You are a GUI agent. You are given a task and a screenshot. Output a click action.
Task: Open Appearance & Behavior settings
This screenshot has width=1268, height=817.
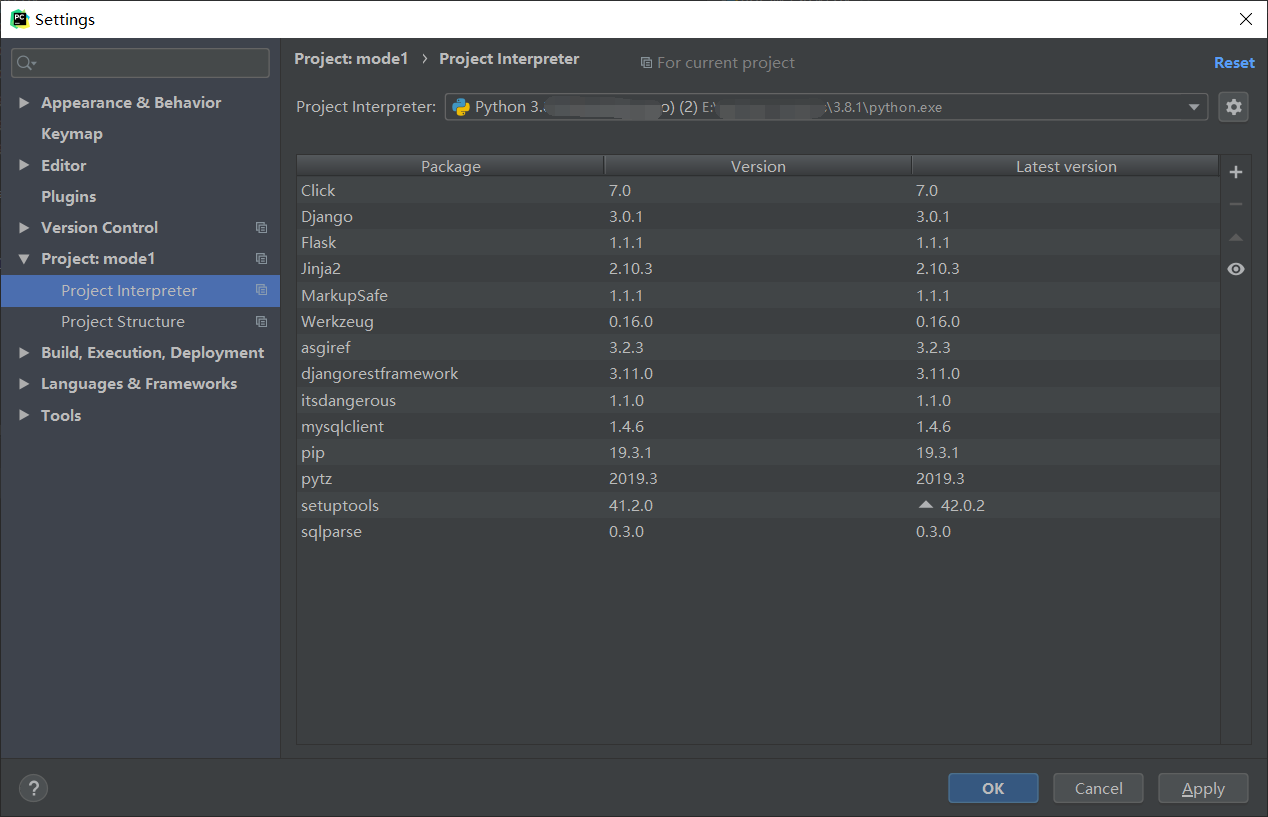[x=131, y=103]
